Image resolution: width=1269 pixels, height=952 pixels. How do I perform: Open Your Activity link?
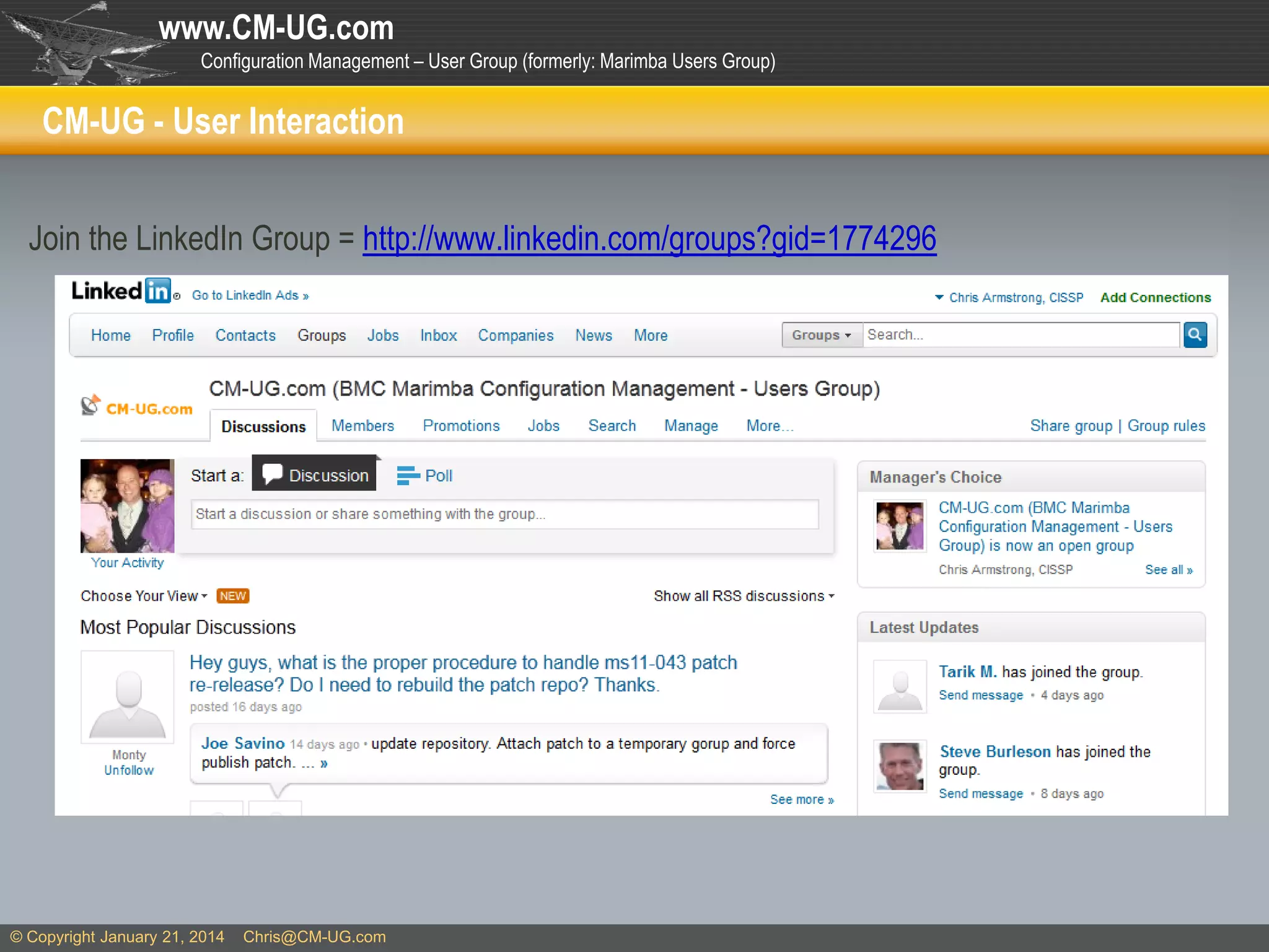(x=128, y=563)
